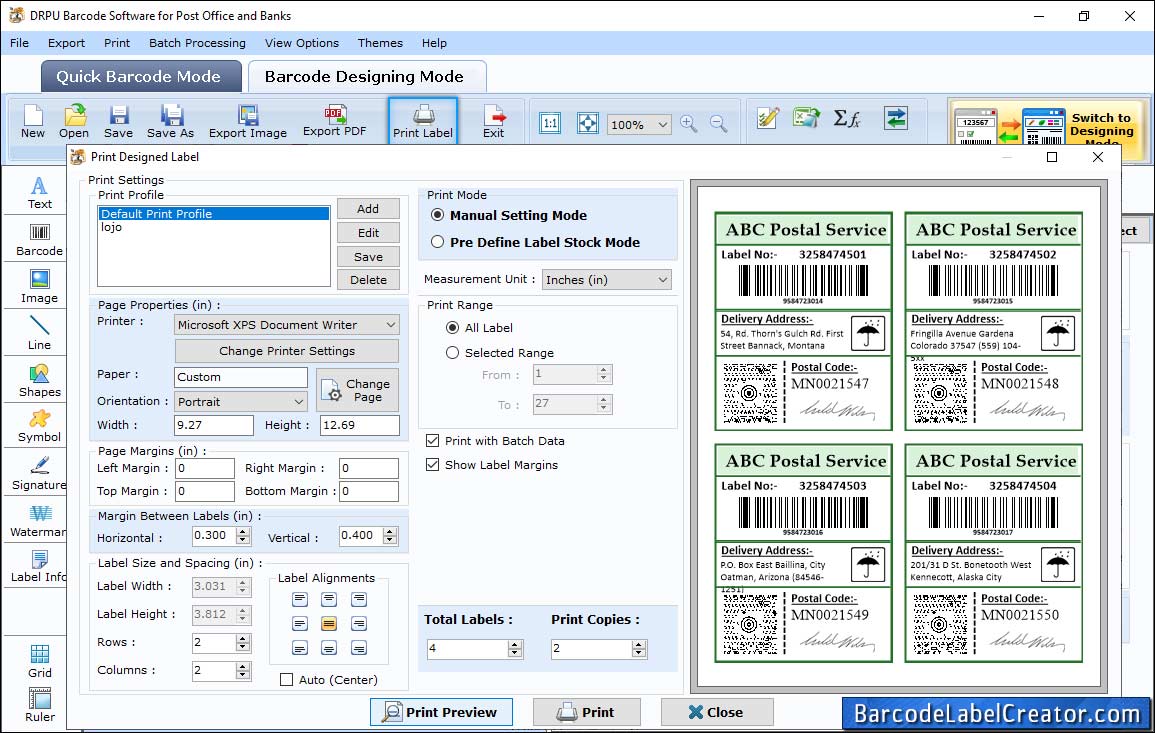Click the Add print profile button

click(368, 208)
